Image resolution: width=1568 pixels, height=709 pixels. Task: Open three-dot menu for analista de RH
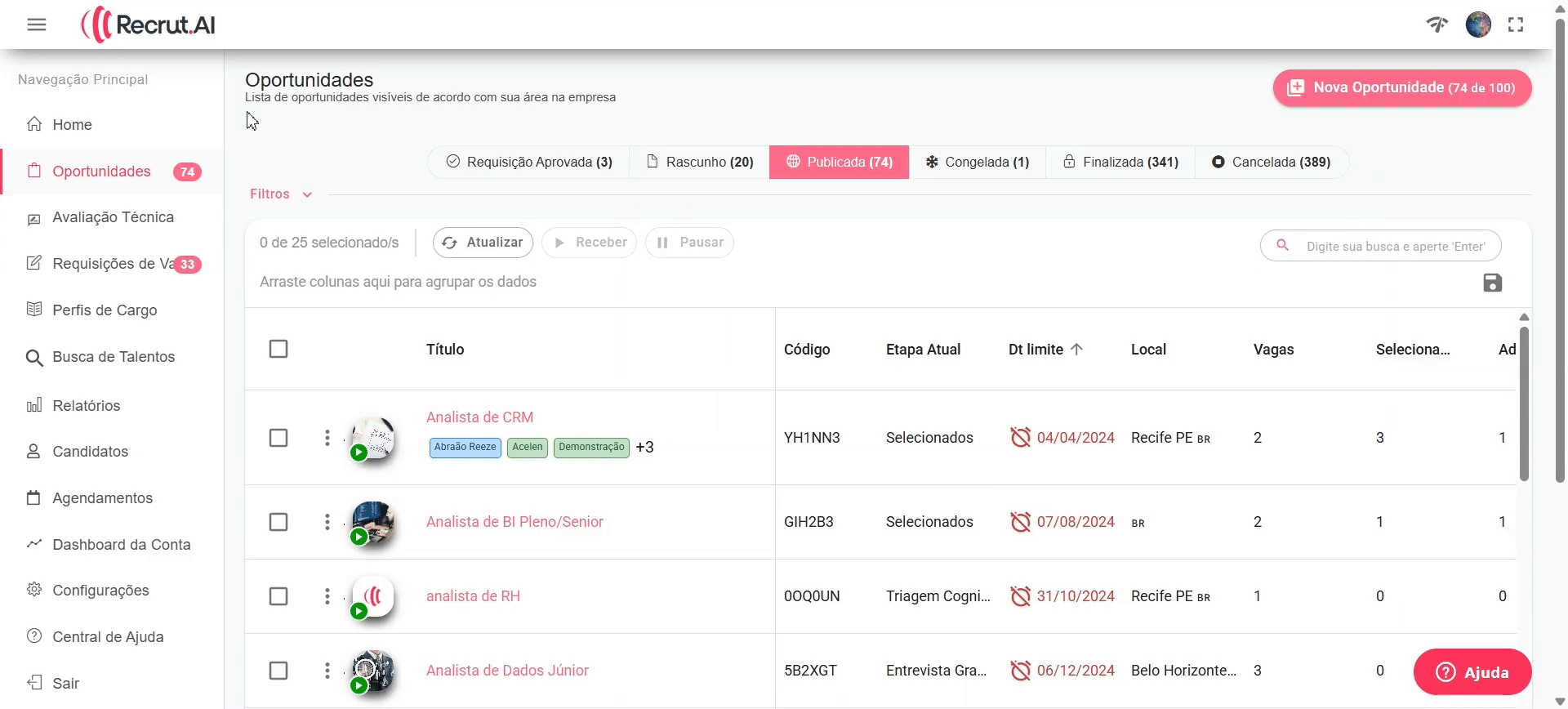tap(327, 596)
